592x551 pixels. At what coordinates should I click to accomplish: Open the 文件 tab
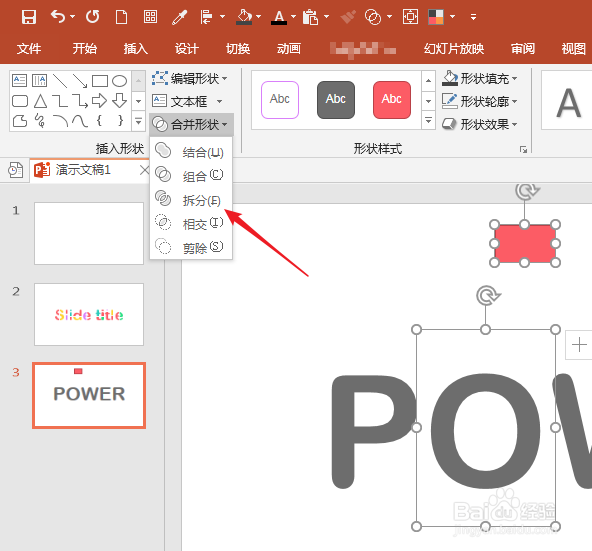tap(29, 48)
